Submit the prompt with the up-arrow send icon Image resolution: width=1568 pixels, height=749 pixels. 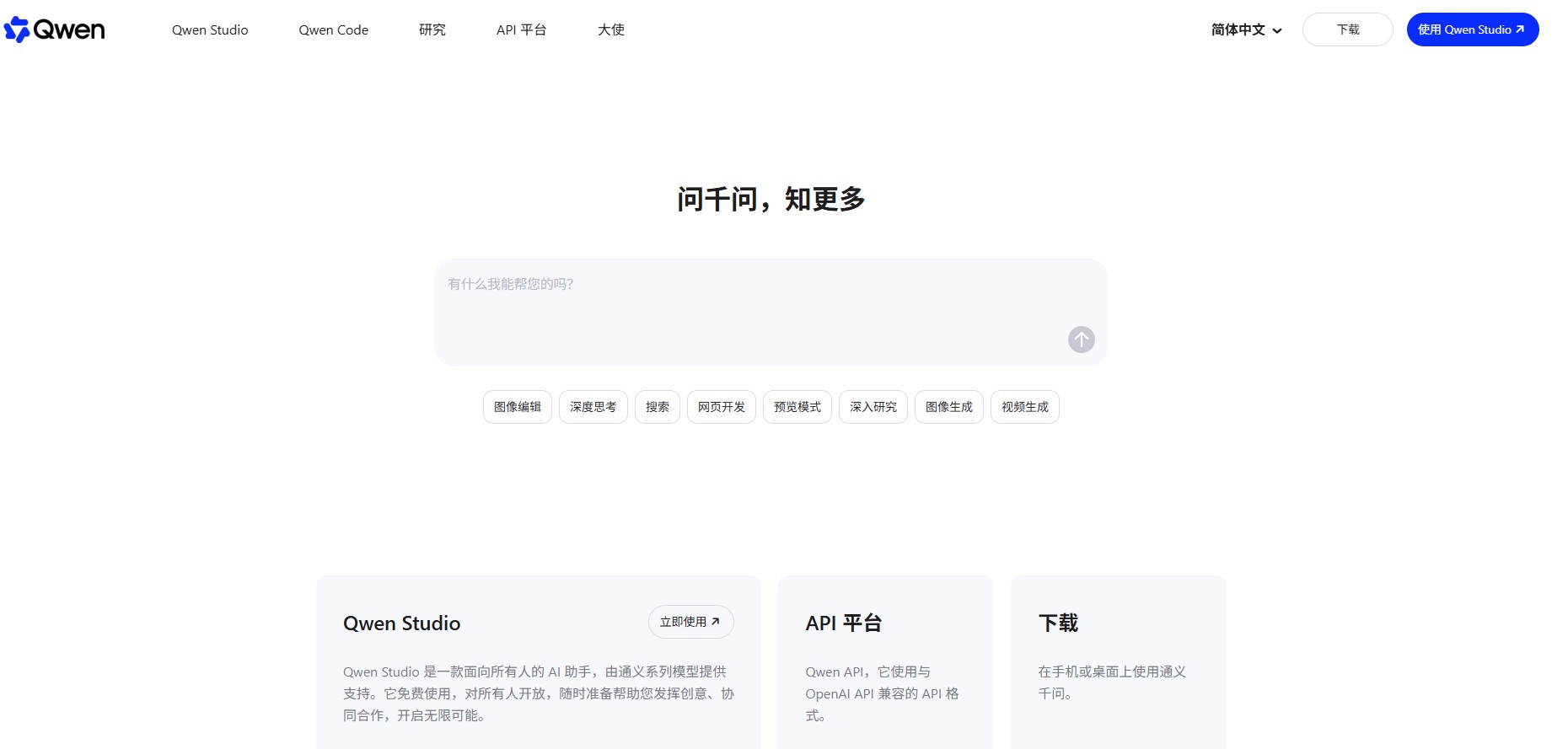coord(1082,340)
